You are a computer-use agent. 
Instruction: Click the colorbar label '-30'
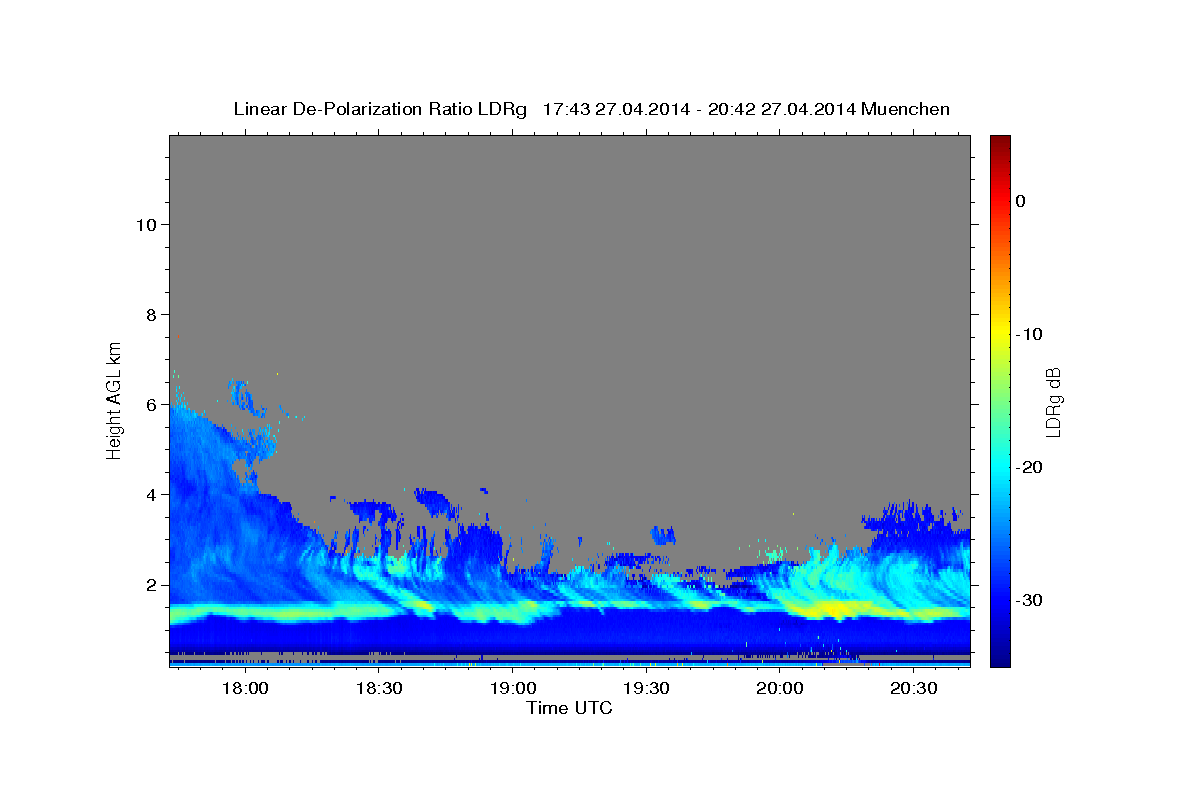point(1029,600)
